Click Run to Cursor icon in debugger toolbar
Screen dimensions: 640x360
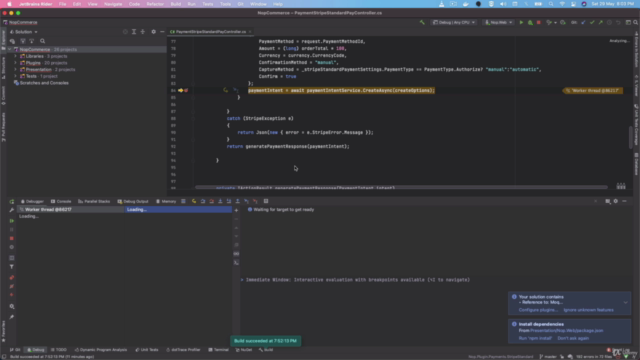point(246,201)
